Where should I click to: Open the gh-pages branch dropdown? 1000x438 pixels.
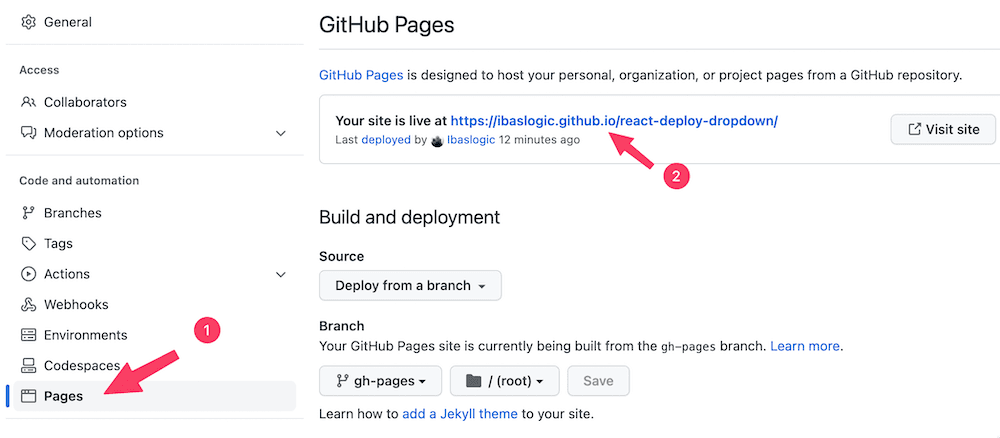[381, 381]
